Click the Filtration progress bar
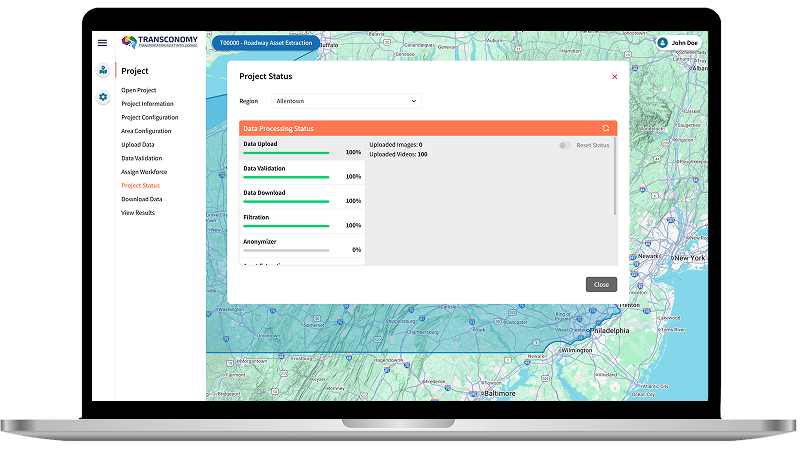The height and width of the screenshot is (451, 800). 286,225
